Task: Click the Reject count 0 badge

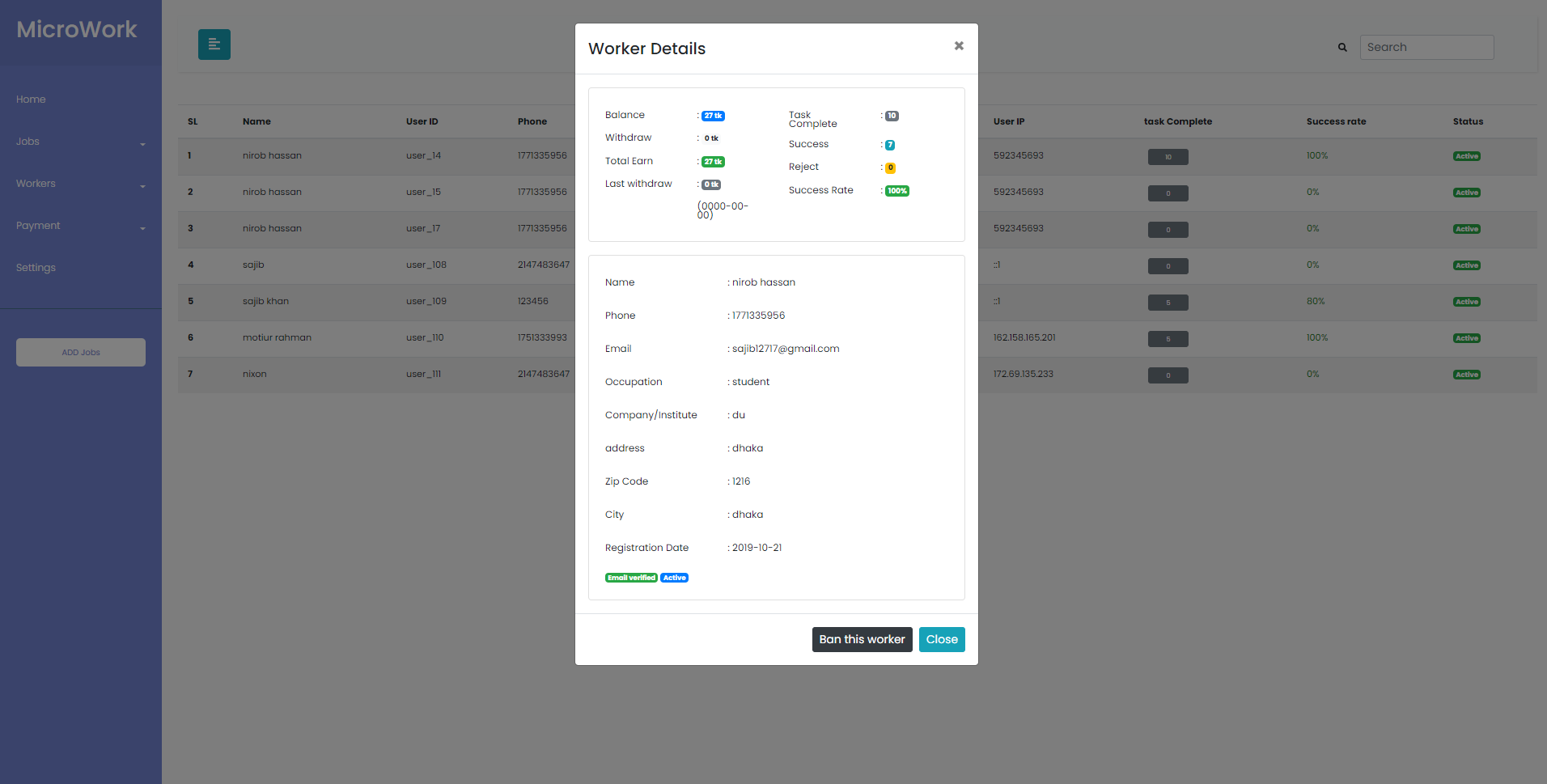Action: (x=890, y=167)
